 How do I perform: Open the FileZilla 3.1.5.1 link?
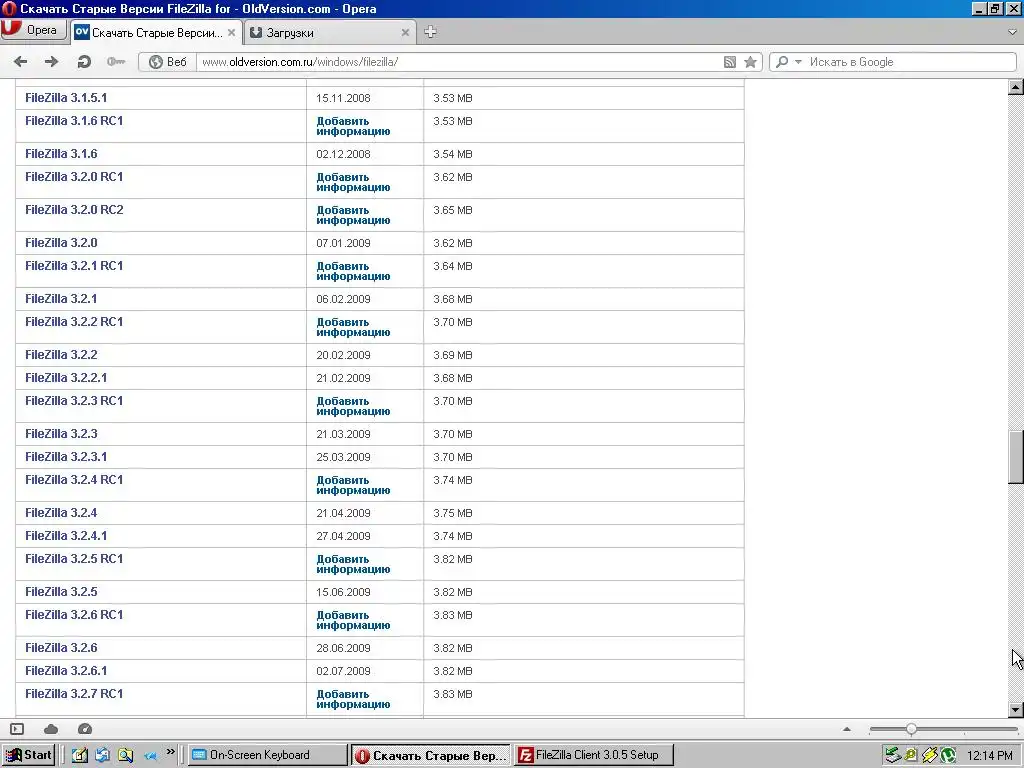[x=66, y=98]
